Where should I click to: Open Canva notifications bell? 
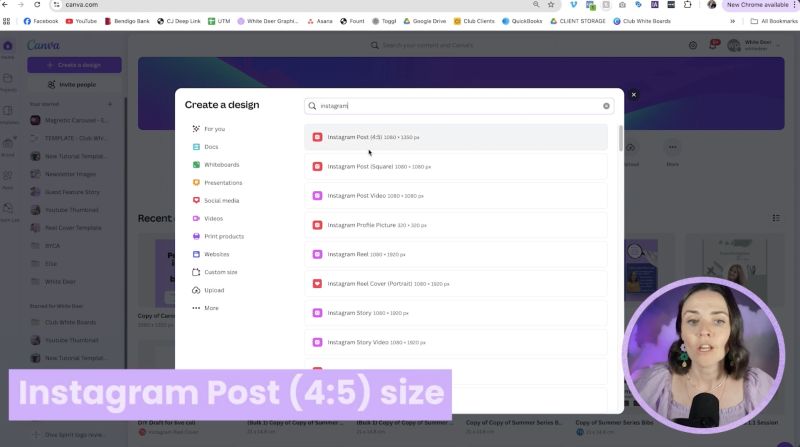click(x=713, y=45)
